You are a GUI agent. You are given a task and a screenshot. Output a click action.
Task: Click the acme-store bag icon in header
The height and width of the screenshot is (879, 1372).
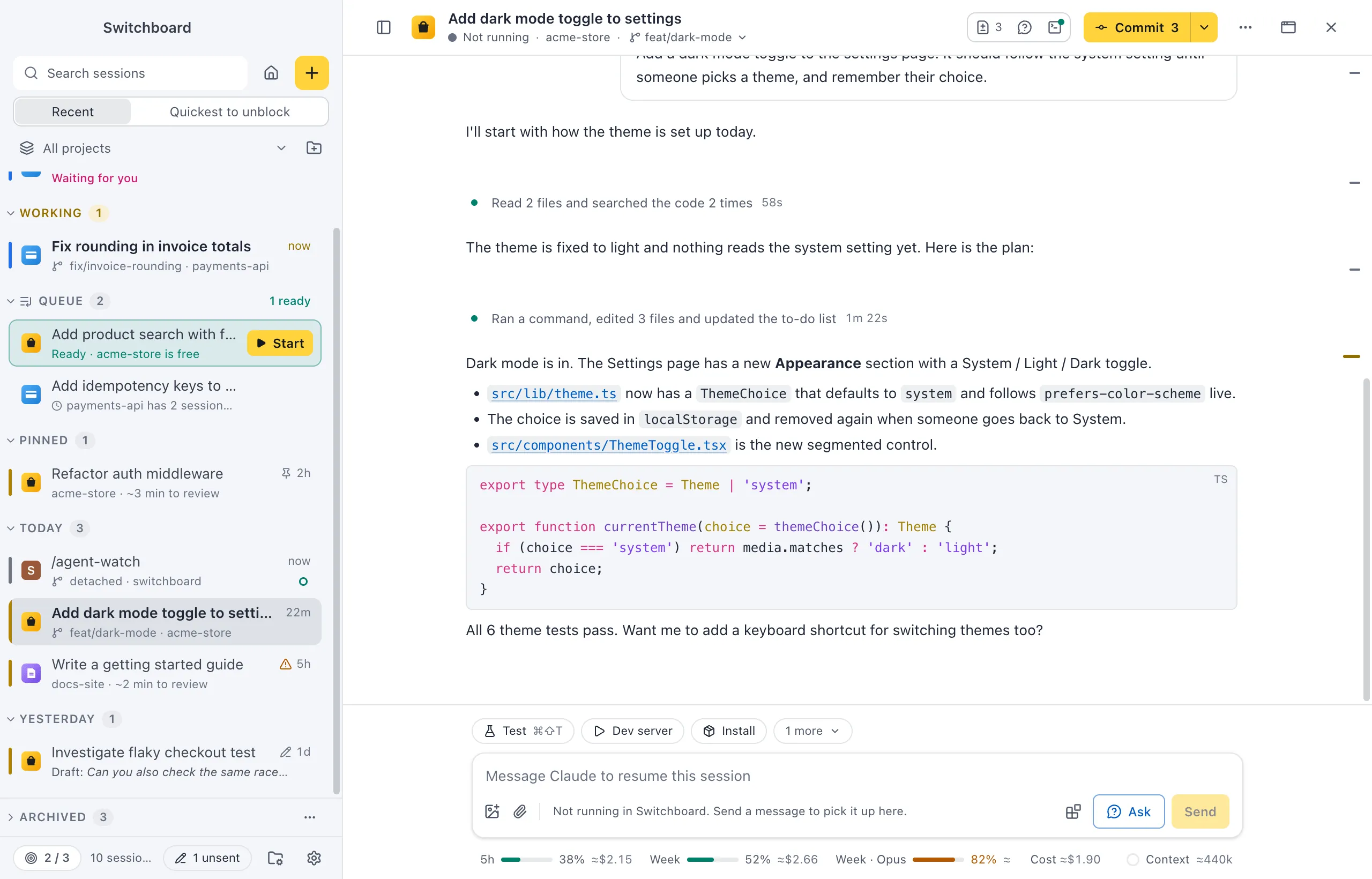(x=423, y=27)
